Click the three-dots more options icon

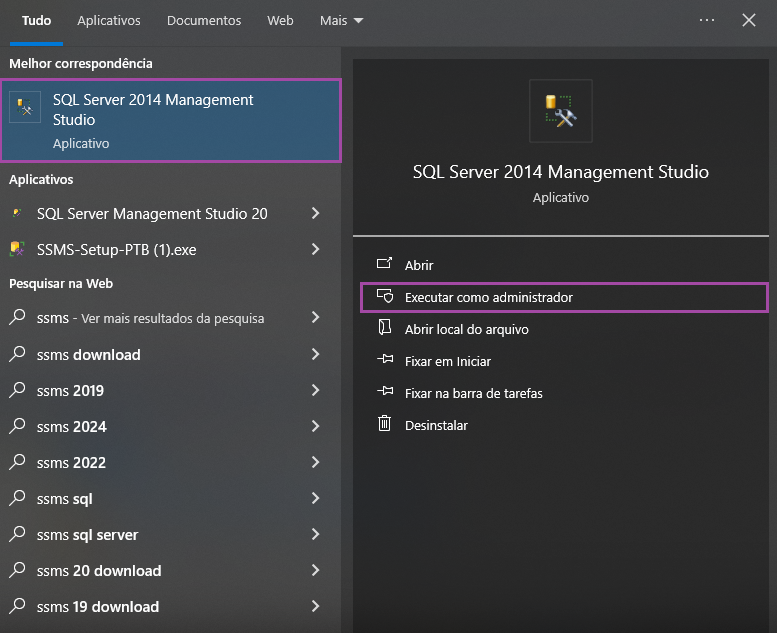coord(707,20)
